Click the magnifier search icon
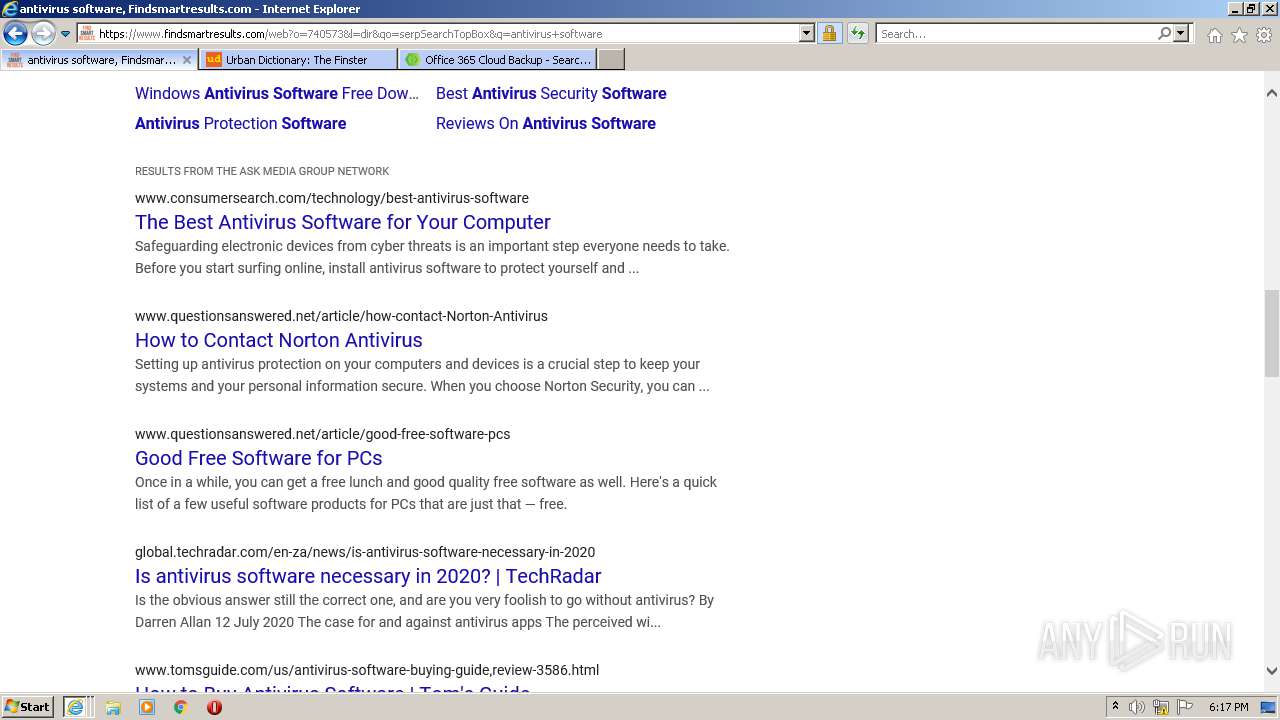 coord(1164,34)
